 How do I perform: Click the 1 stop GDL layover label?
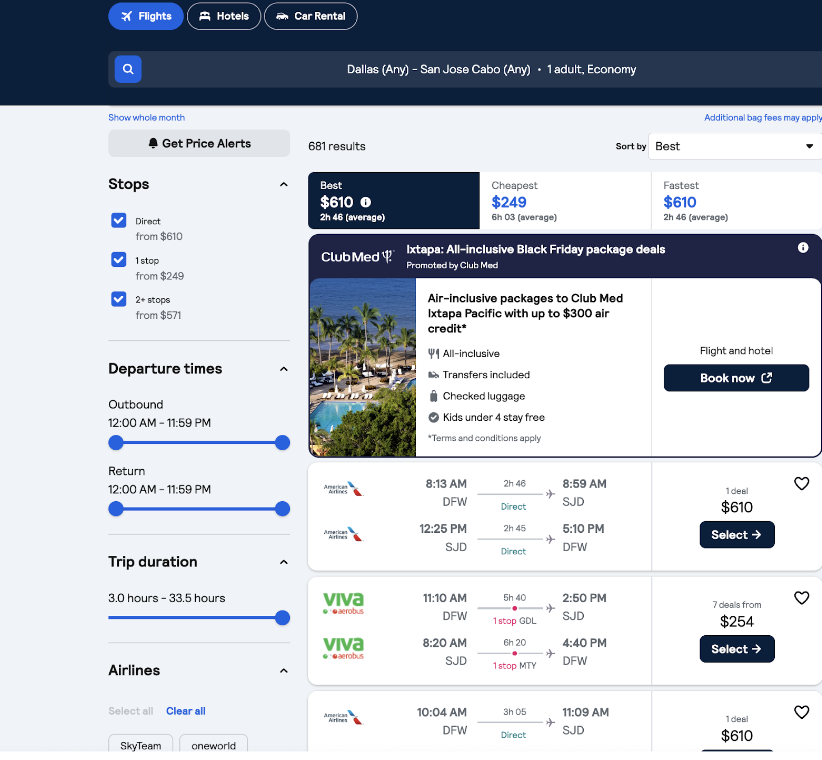514,621
